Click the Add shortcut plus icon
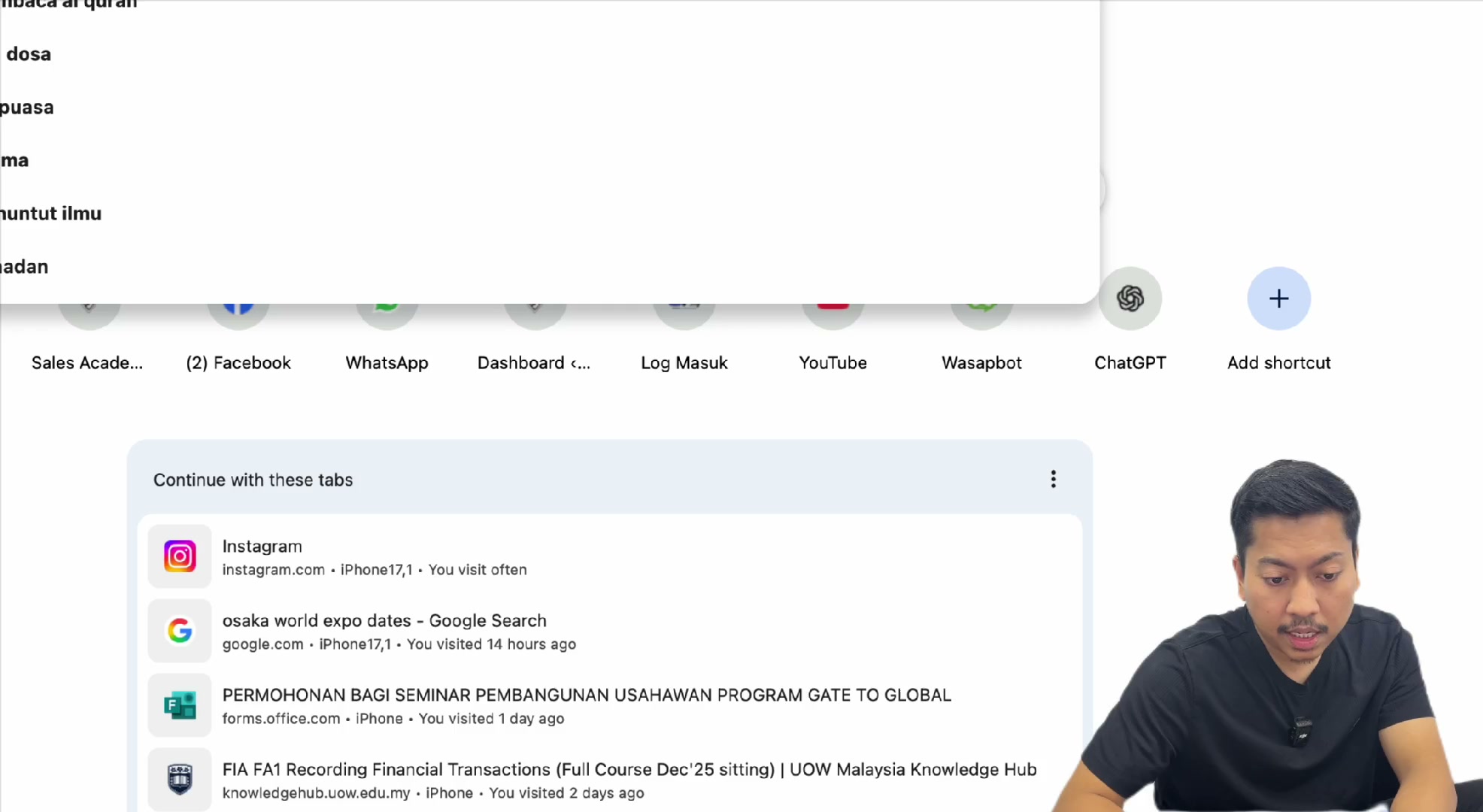 (1278, 298)
